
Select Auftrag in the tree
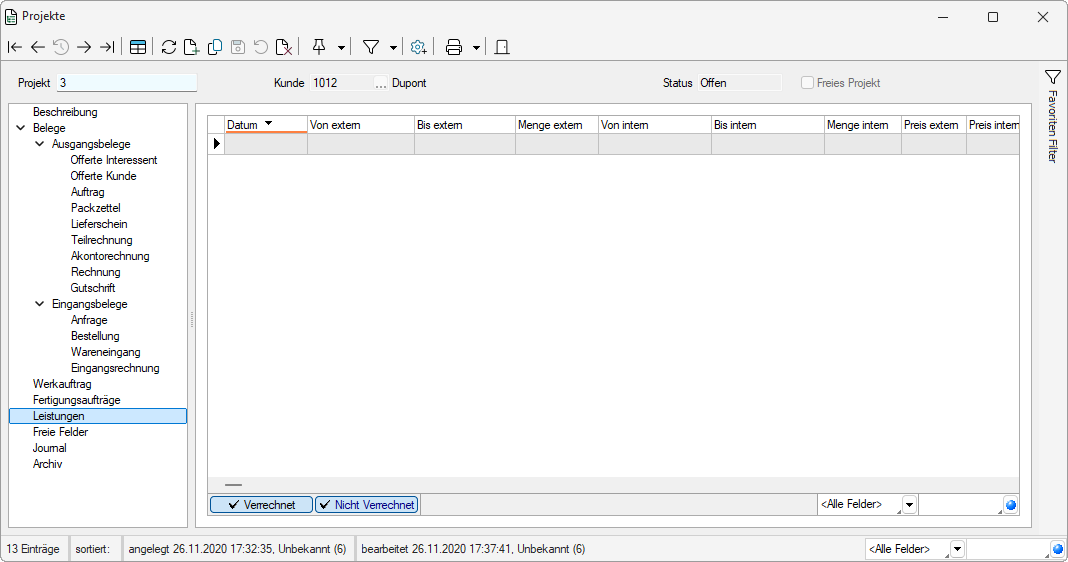88,192
